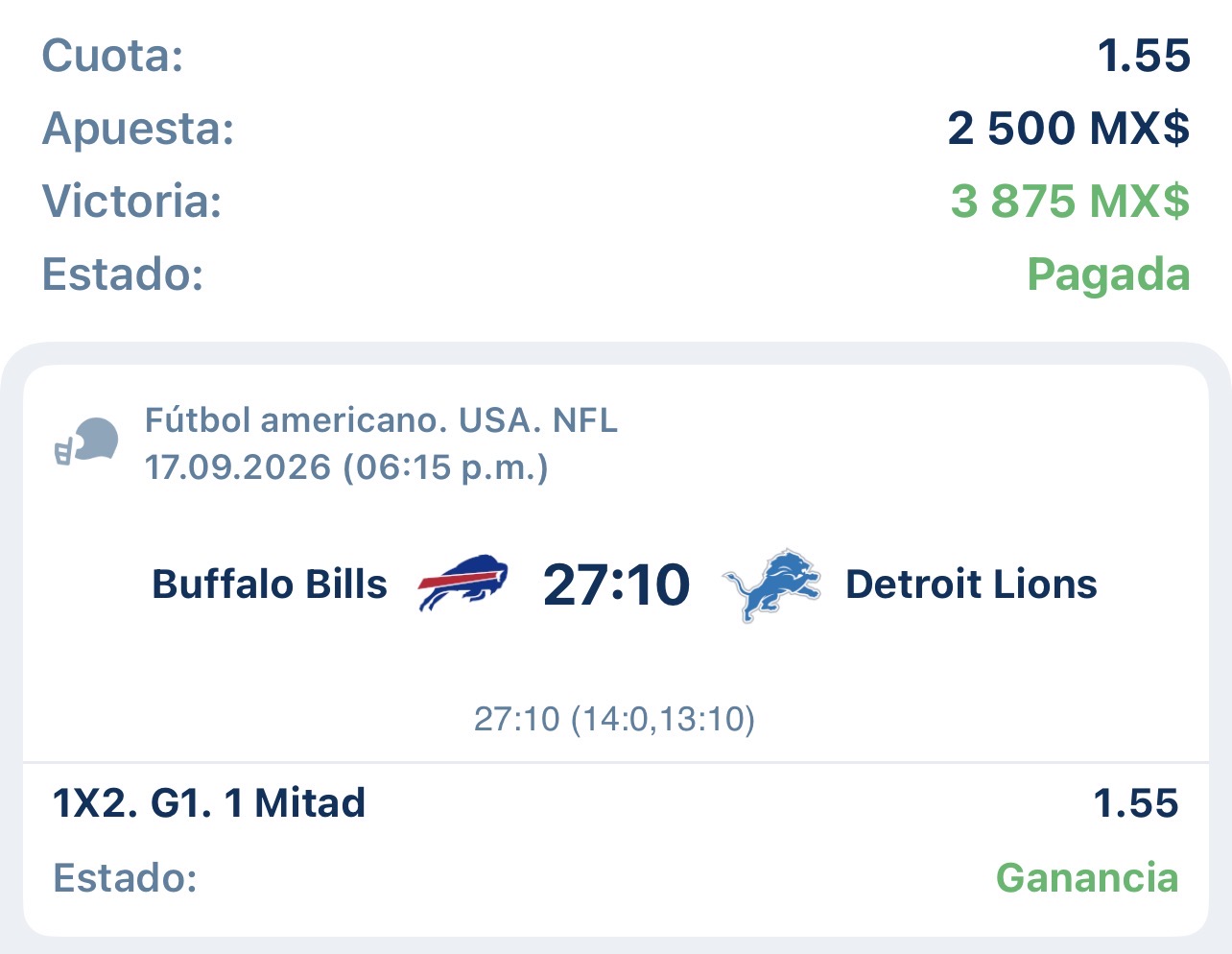Select the Cuota value 1.55 at top
Viewport: 1232px width, 954px height.
[1145, 56]
